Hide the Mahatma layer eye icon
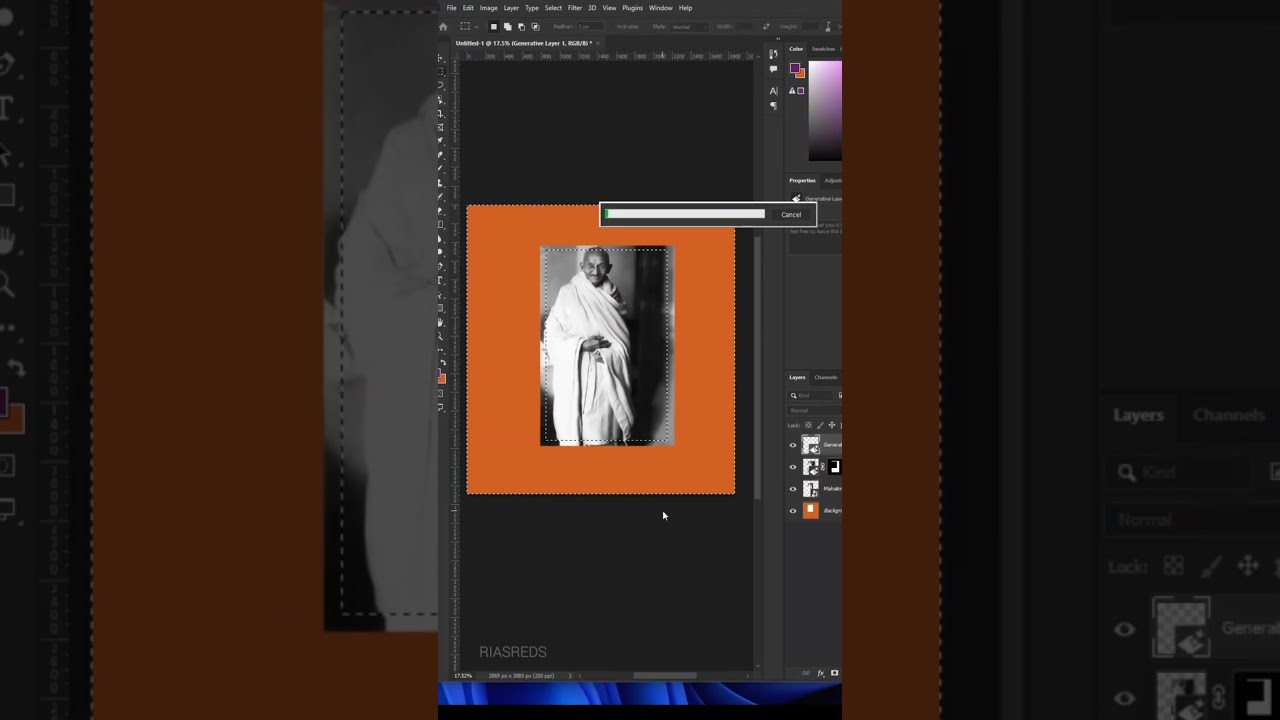Image resolution: width=1280 pixels, height=720 pixels. tap(793, 489)
